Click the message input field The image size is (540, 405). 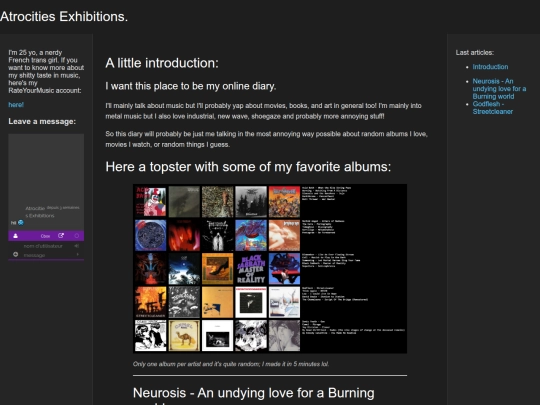pos(45,255)
